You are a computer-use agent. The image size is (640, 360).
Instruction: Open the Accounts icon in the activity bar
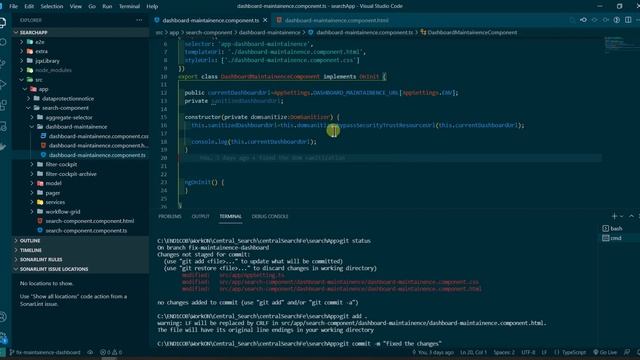pyautogui.click(x=3, y=316)
